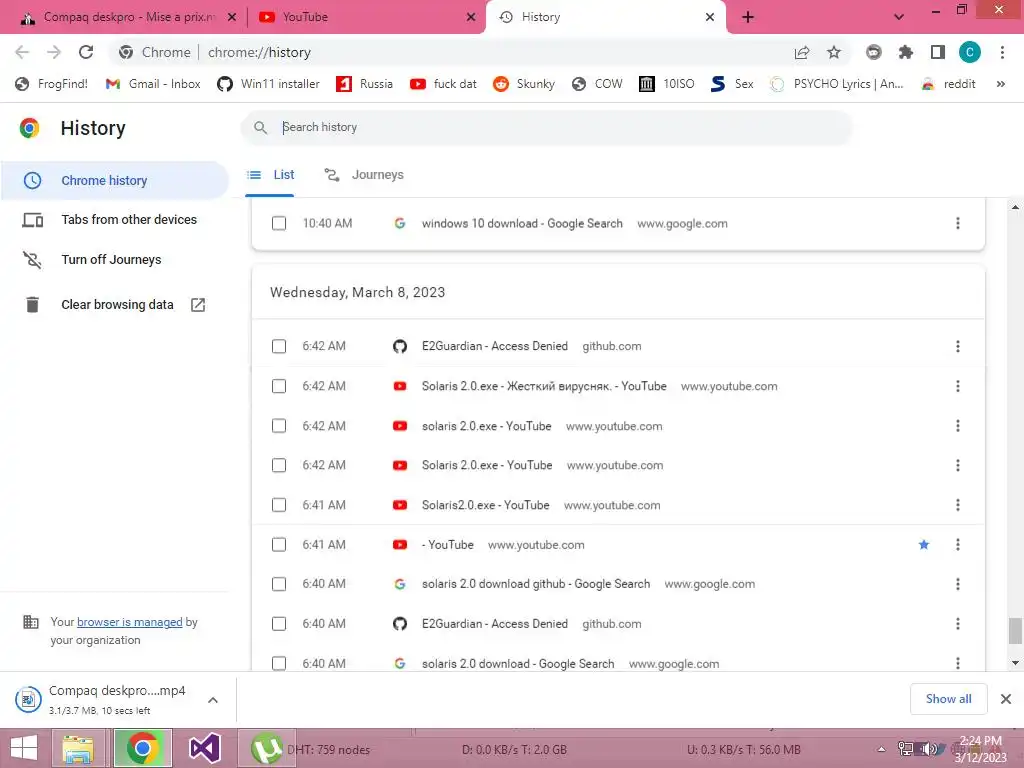This screenshot has height=768, width=1024.
Task: Open Visual Studio from the taskbar
Action: 204,748
